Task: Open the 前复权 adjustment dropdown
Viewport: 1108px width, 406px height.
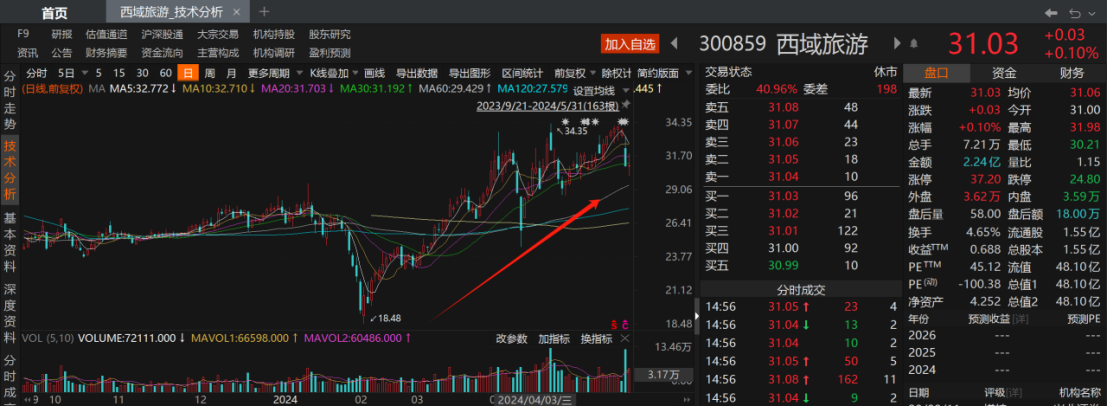Action: (574, 73)
